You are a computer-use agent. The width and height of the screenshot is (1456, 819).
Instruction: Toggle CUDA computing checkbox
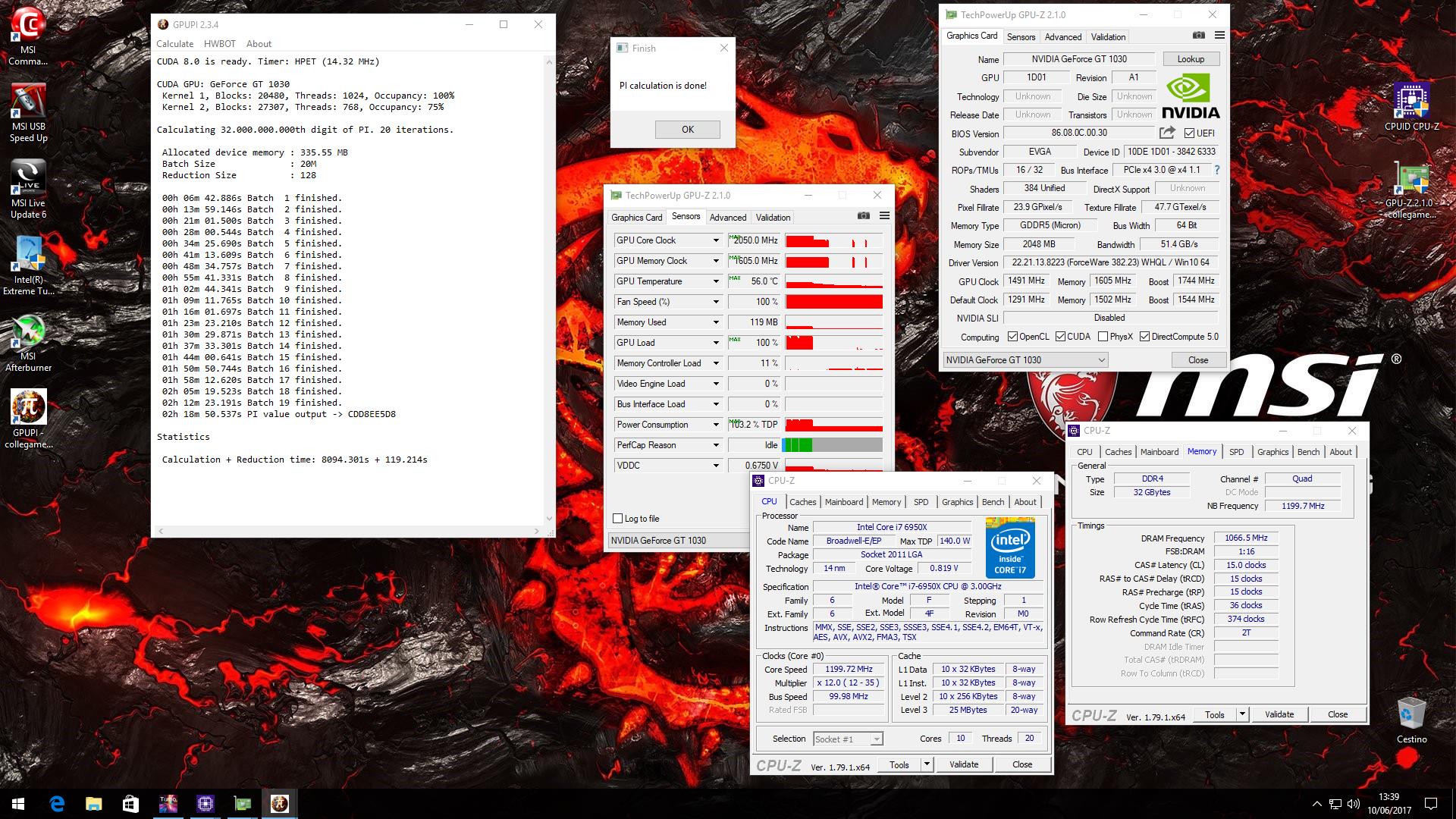pos(1060,337)
